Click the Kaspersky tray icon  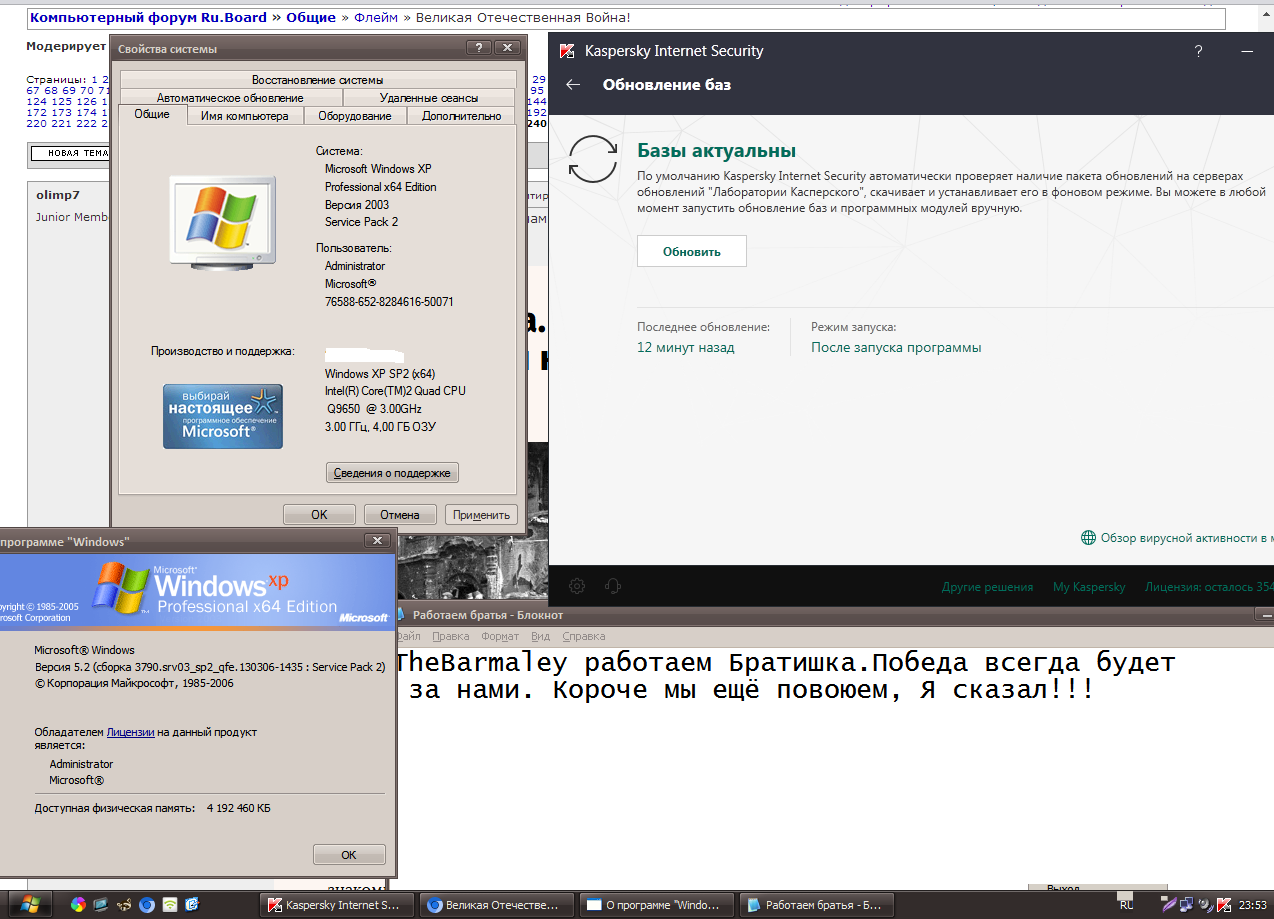(x=1224, y=905)
